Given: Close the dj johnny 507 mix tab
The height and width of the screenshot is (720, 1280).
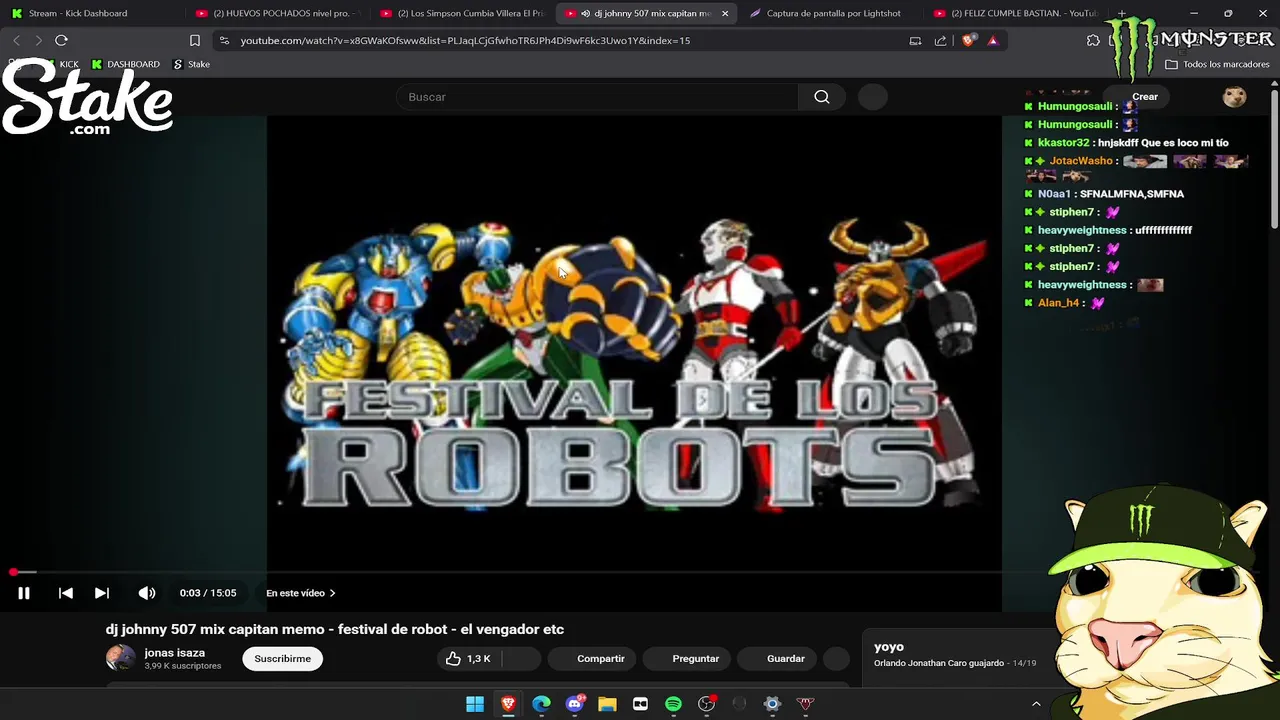Looking at the screenshot, I should tap(725, 13).
